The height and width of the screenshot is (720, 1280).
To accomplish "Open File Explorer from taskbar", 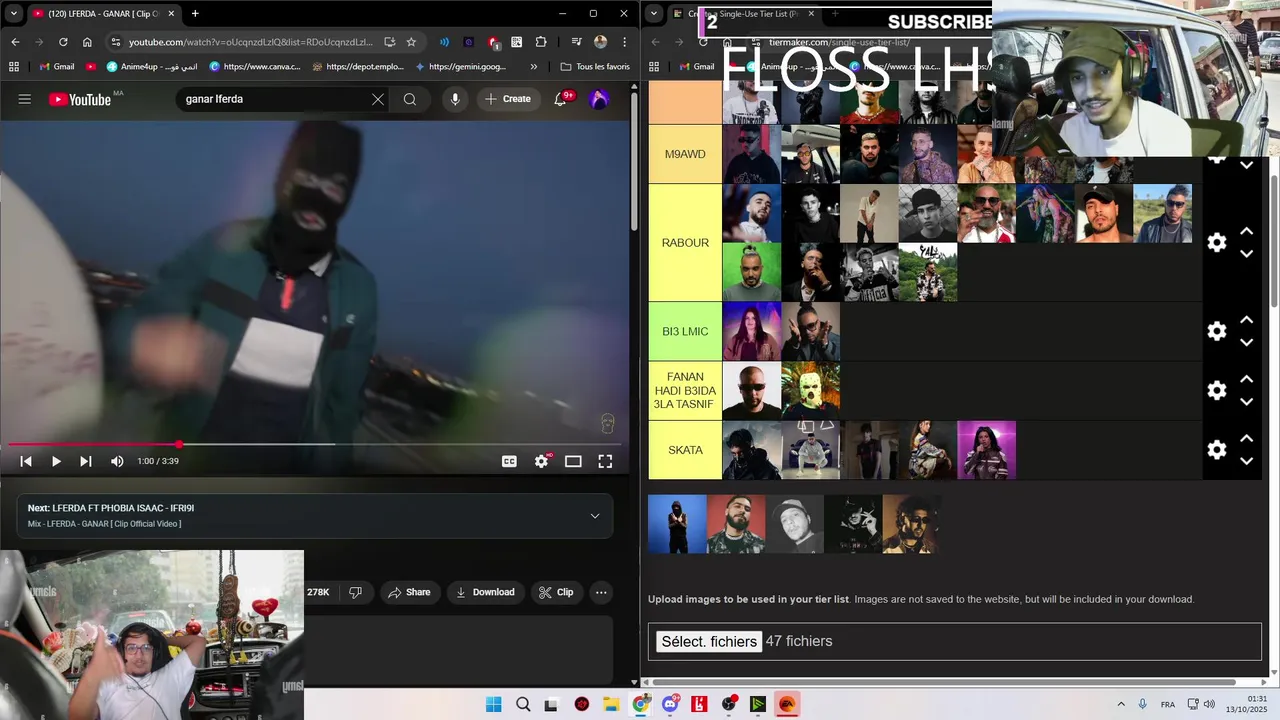I will 610,704.
